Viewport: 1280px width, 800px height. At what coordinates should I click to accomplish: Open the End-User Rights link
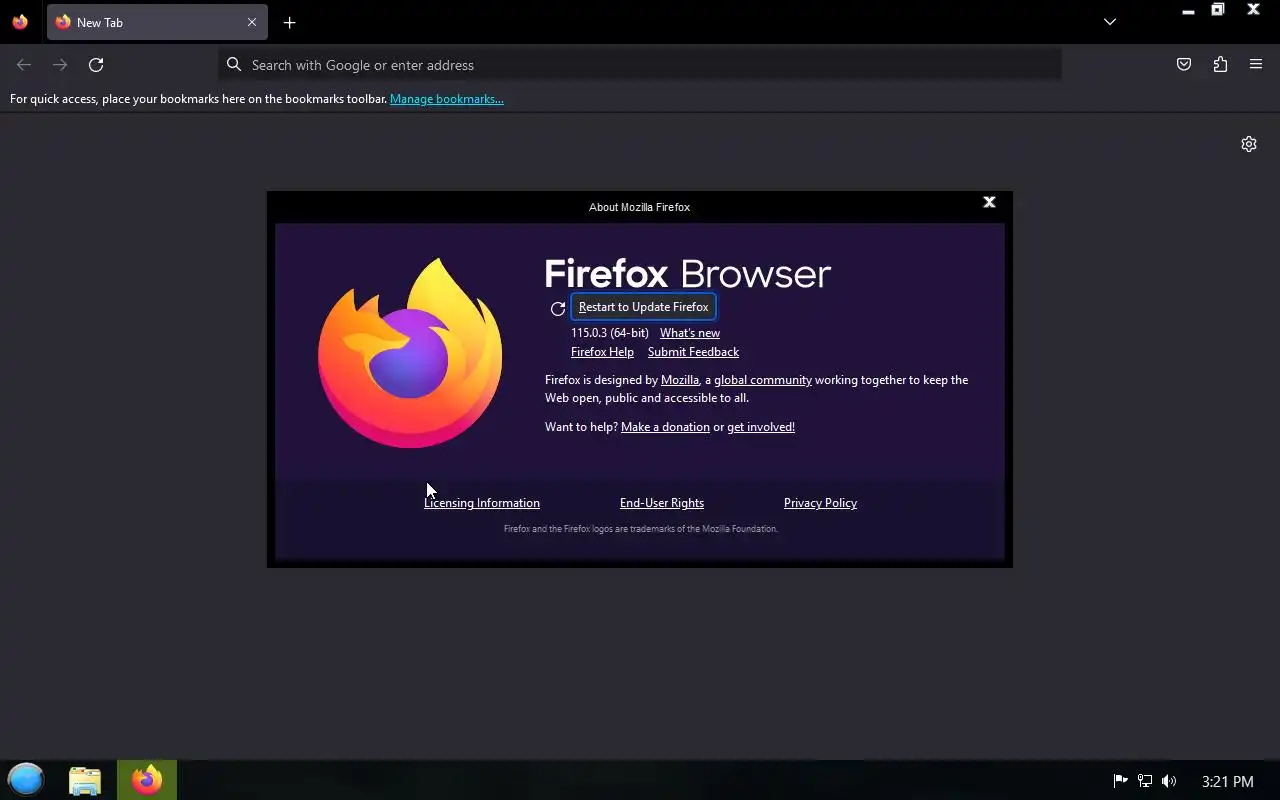click(x=662, y=503)
